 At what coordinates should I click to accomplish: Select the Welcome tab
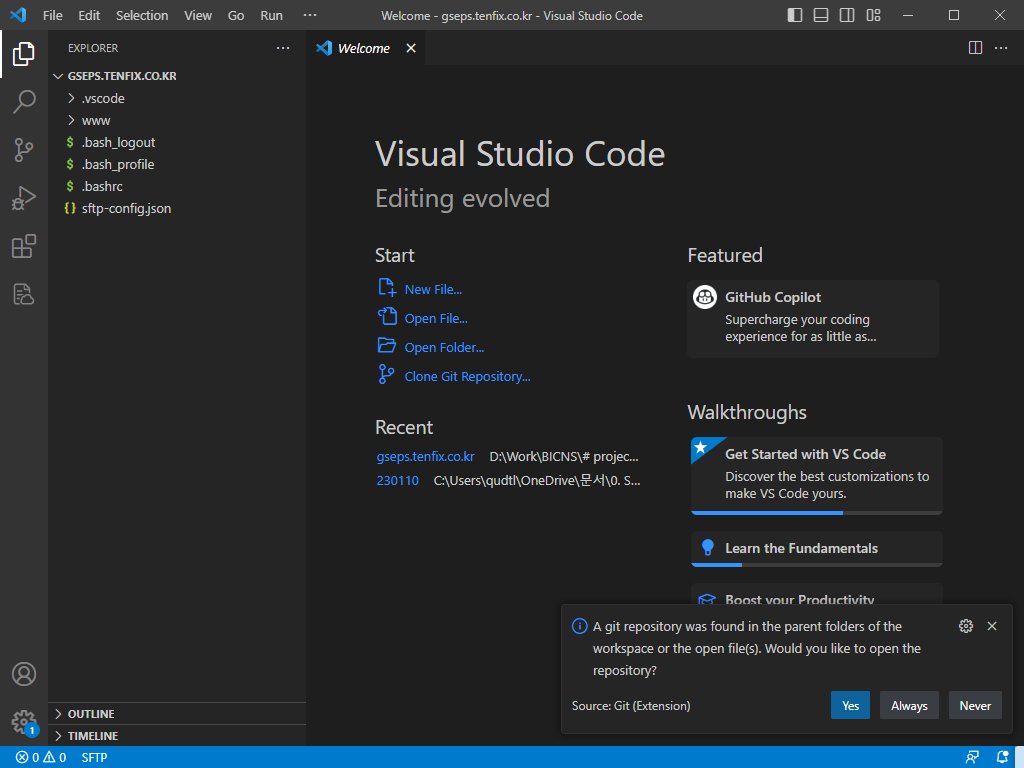[366, 48]
